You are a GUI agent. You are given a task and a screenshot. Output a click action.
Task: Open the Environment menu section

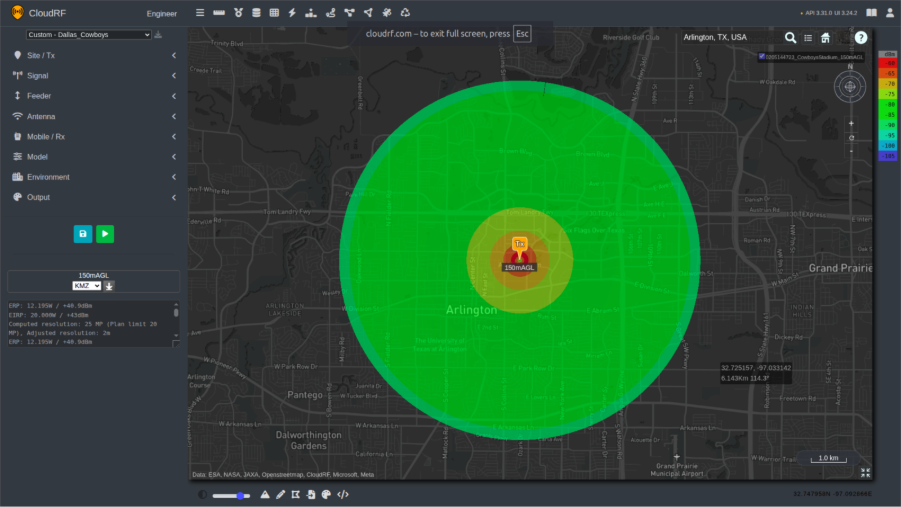[94, 177]
